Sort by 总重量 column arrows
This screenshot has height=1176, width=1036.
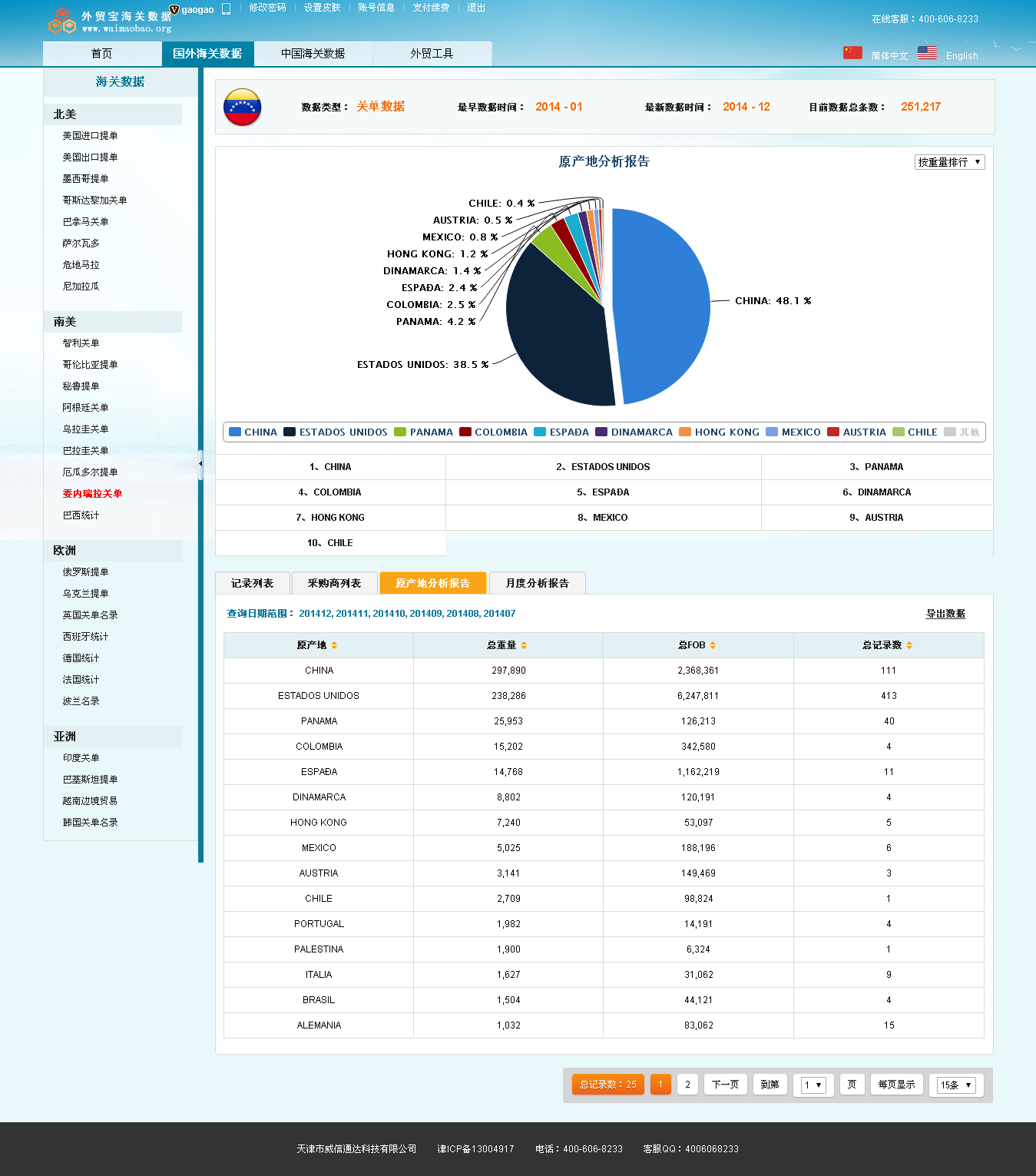point(524,645)
